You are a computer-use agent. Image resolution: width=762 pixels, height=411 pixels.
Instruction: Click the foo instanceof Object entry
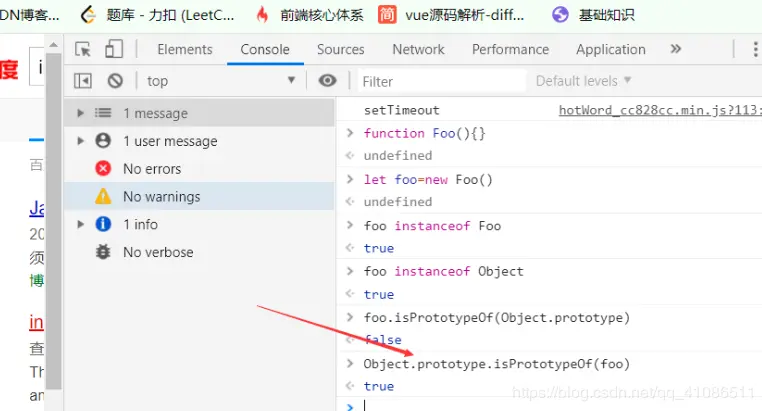(x=444, y=271)
